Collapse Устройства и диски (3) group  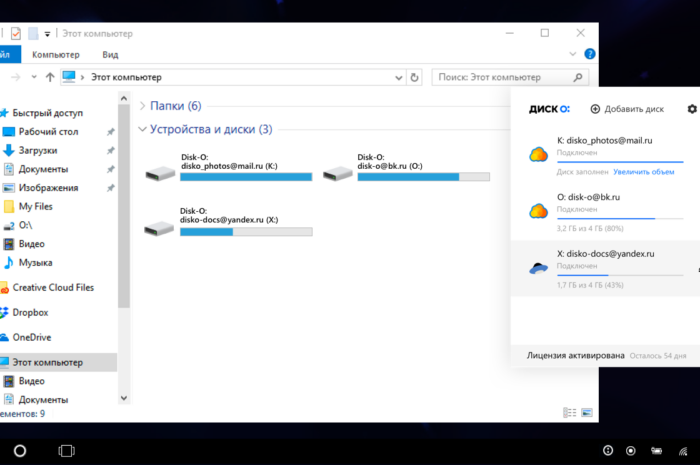(142, 129)
